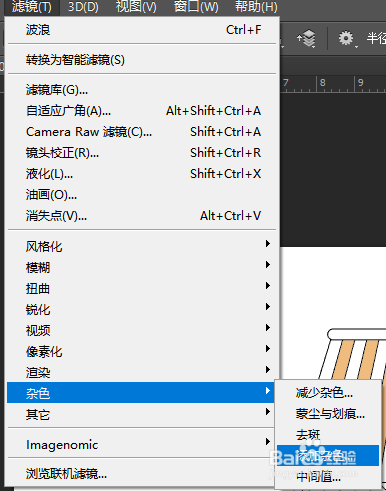Click the gear settings icon in options bar
Viewport: 386px width, 491px height.
click(x=346, y=38)
